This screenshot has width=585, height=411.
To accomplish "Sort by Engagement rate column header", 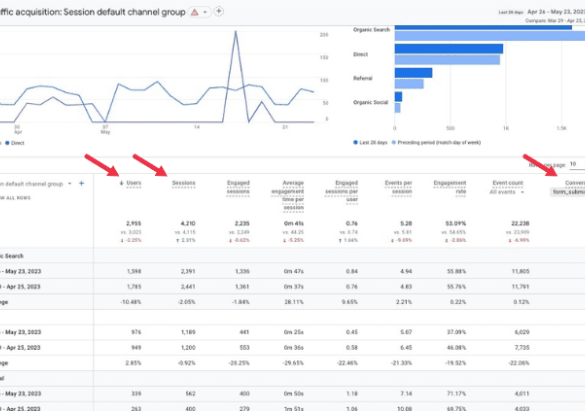I will pyautogui.click(x=450, y=187).
